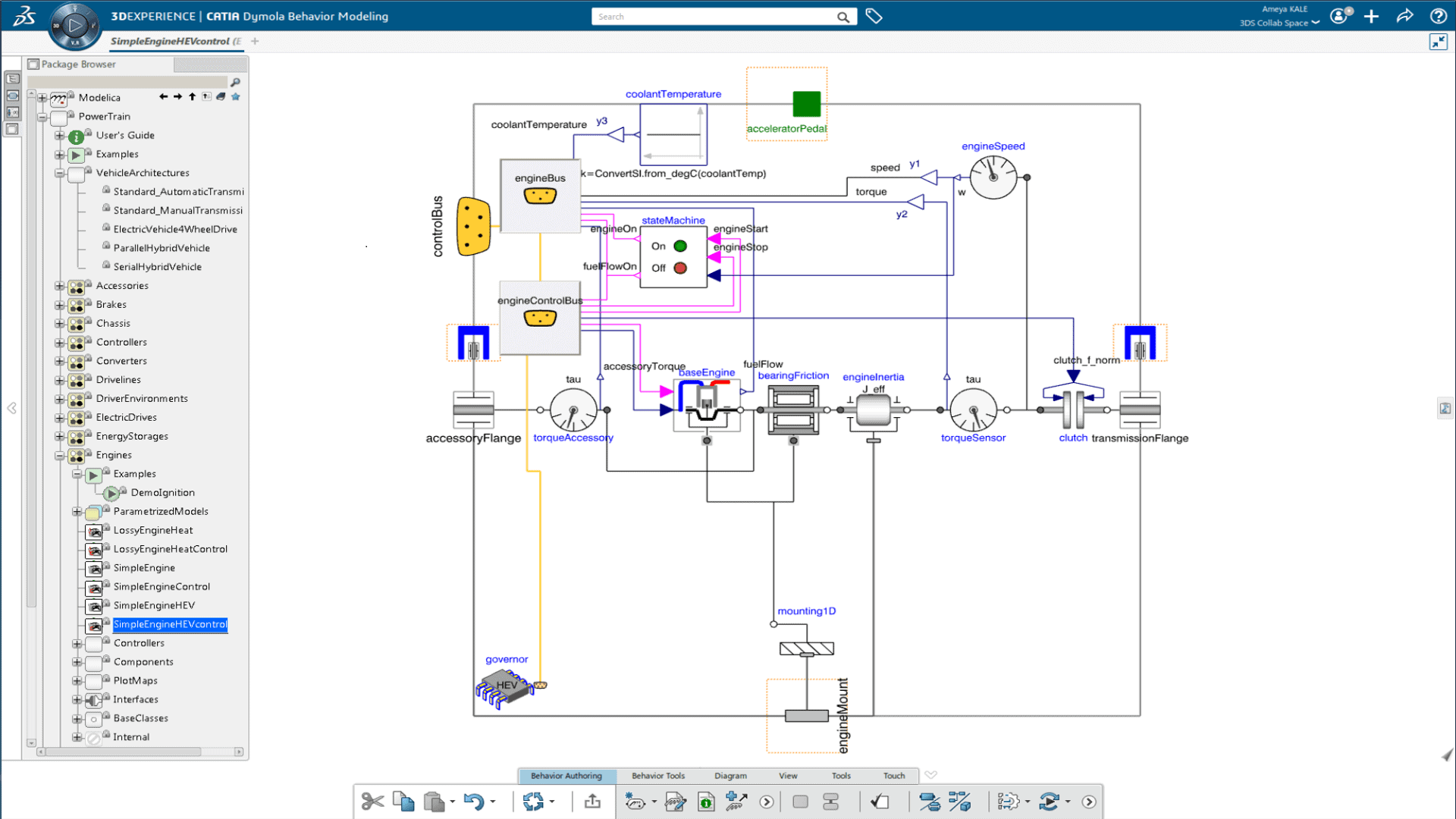Open the Behavior Authoring tab
1456x819 pixels.
tap(565, 775)
